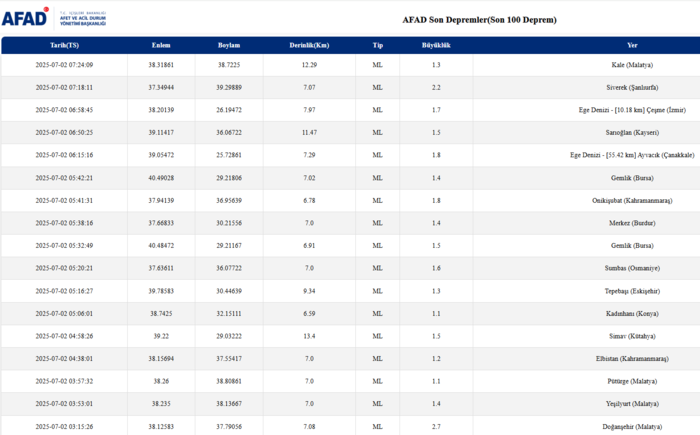
Task: Click longitude value 37.79056
Action: pos(229,427)
